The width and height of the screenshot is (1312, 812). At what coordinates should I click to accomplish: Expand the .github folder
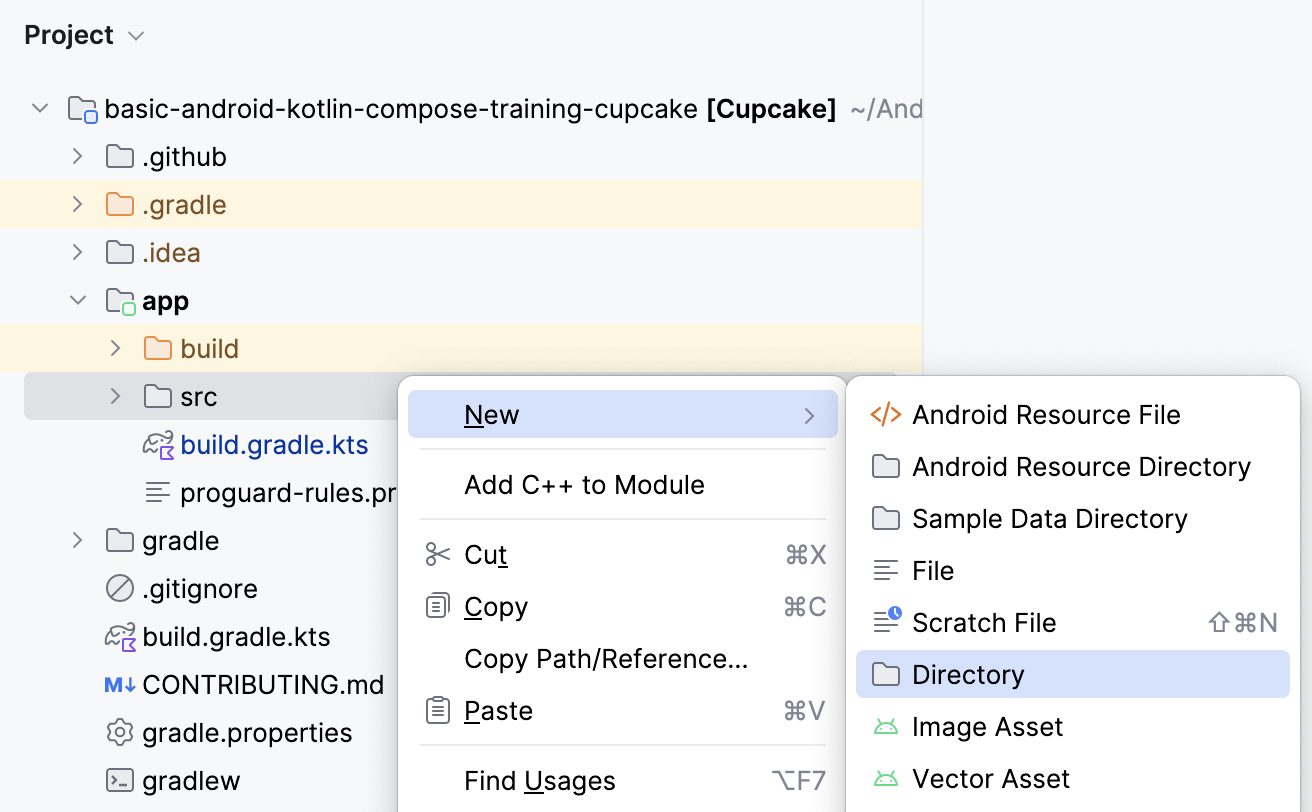pos(78,156)
